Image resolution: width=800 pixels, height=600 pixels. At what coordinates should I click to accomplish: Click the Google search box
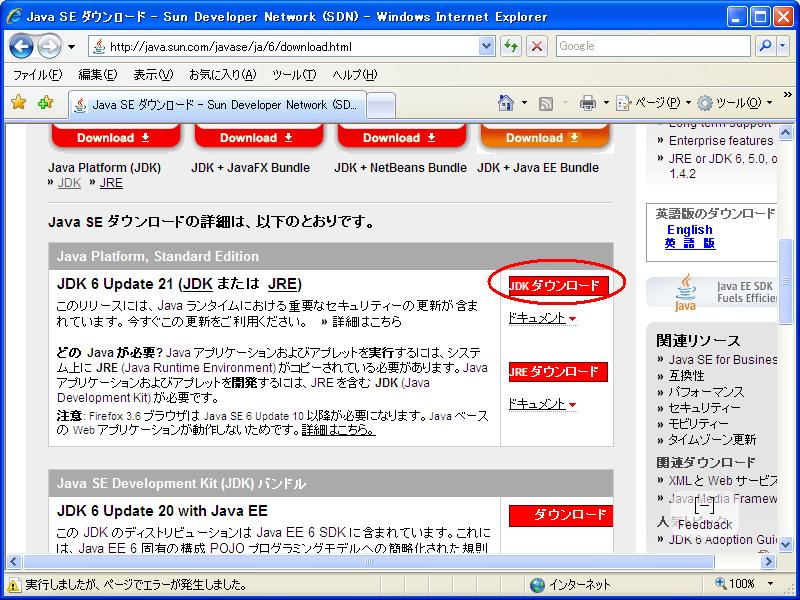[653, 46]
